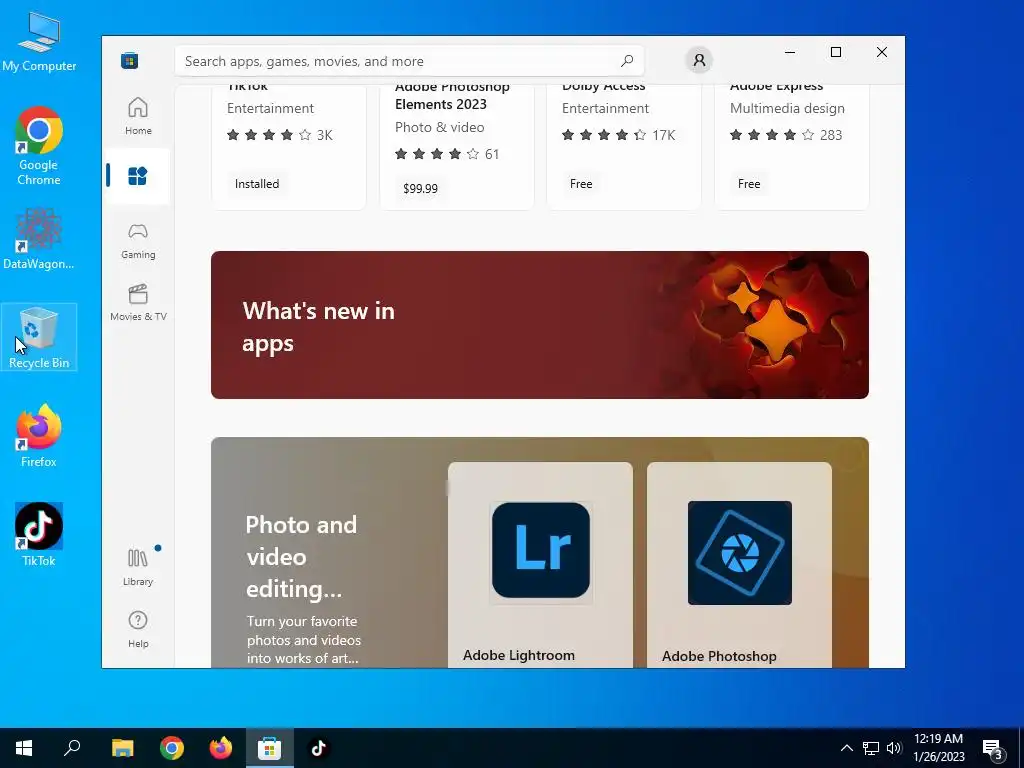Screen dimensions: 1024x768
Task: Open the Adobe Lightroom app card
Action: coord(540,565)
